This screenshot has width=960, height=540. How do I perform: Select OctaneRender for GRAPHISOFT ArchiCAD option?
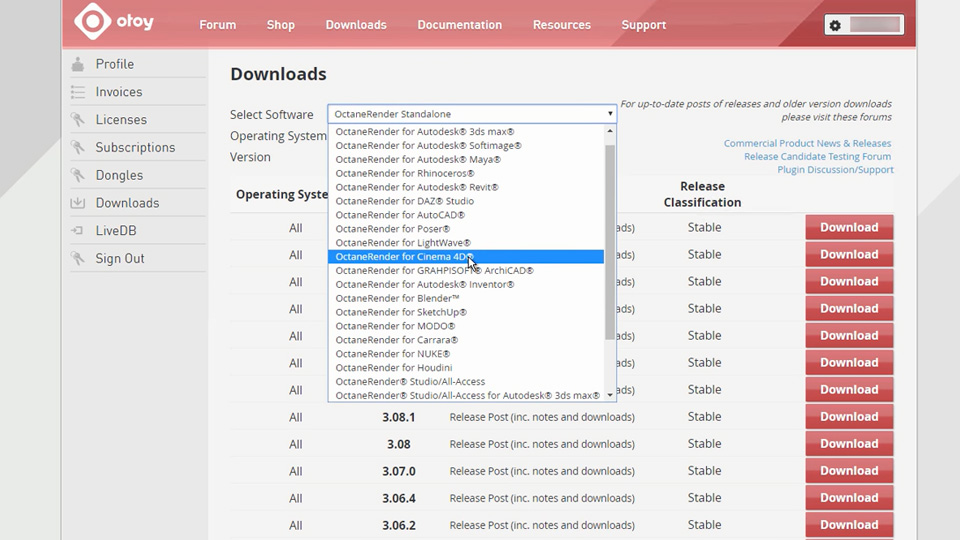tap(466, 271)
